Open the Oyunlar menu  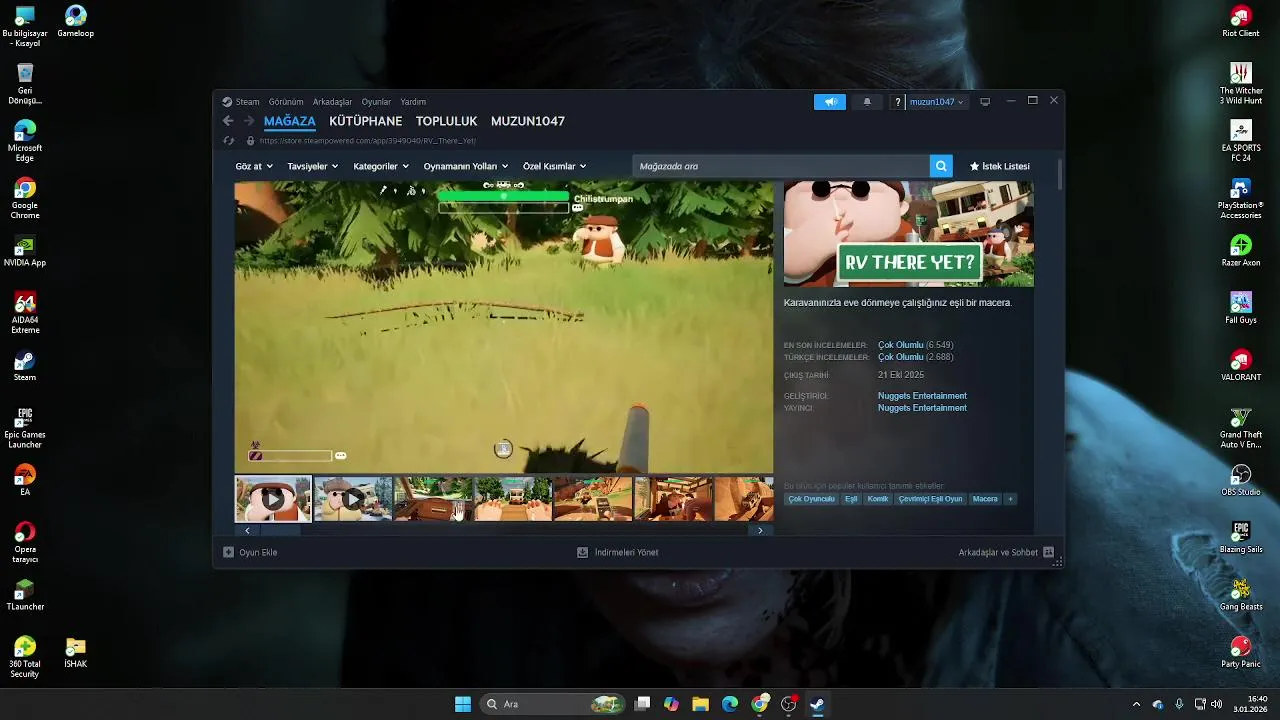(377, 102)
